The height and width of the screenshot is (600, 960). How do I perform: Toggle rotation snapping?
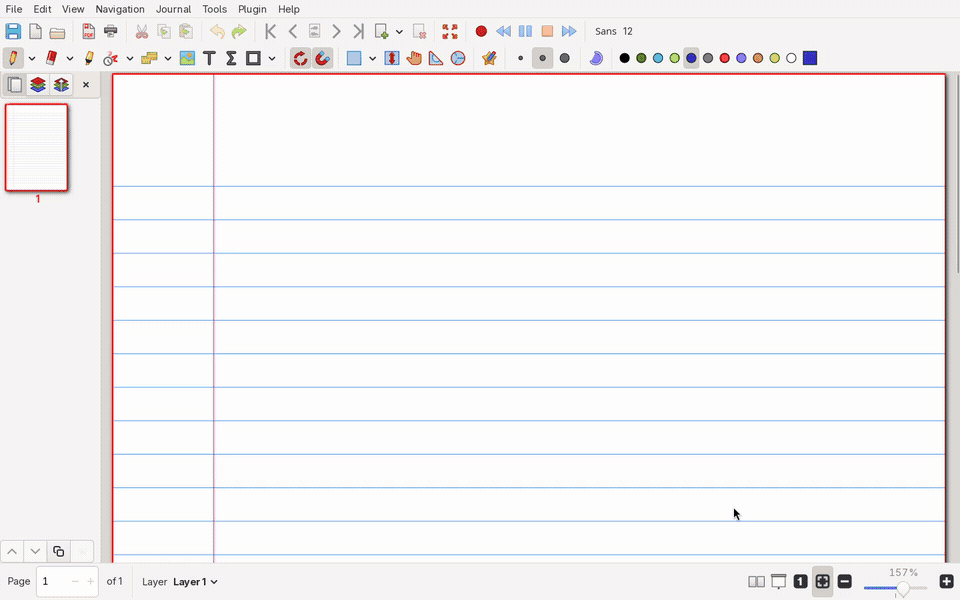[x=300, y=58]
